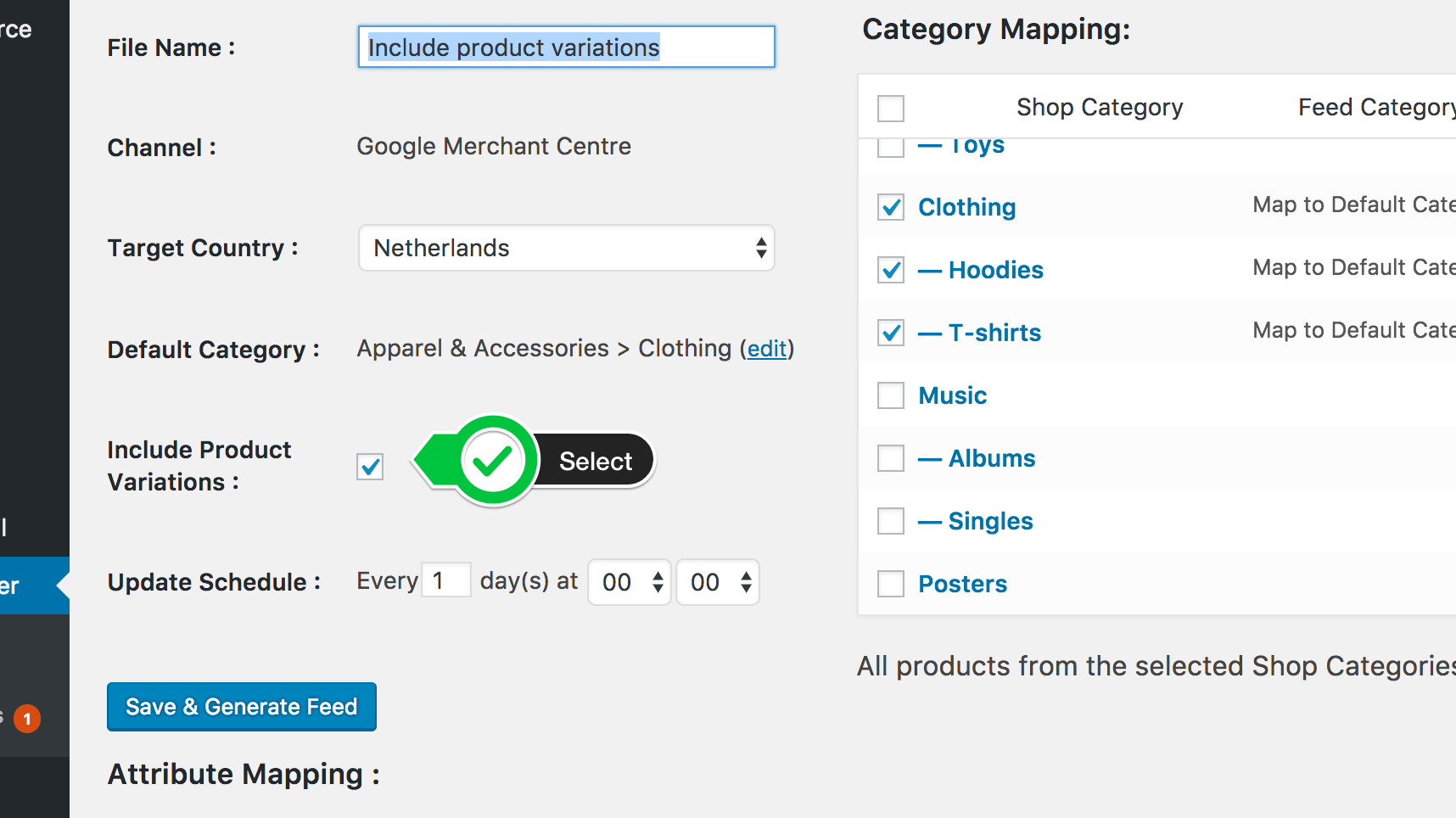Open the update schedule hour dropdown
Screen dimensions: 1456x818
630,582
